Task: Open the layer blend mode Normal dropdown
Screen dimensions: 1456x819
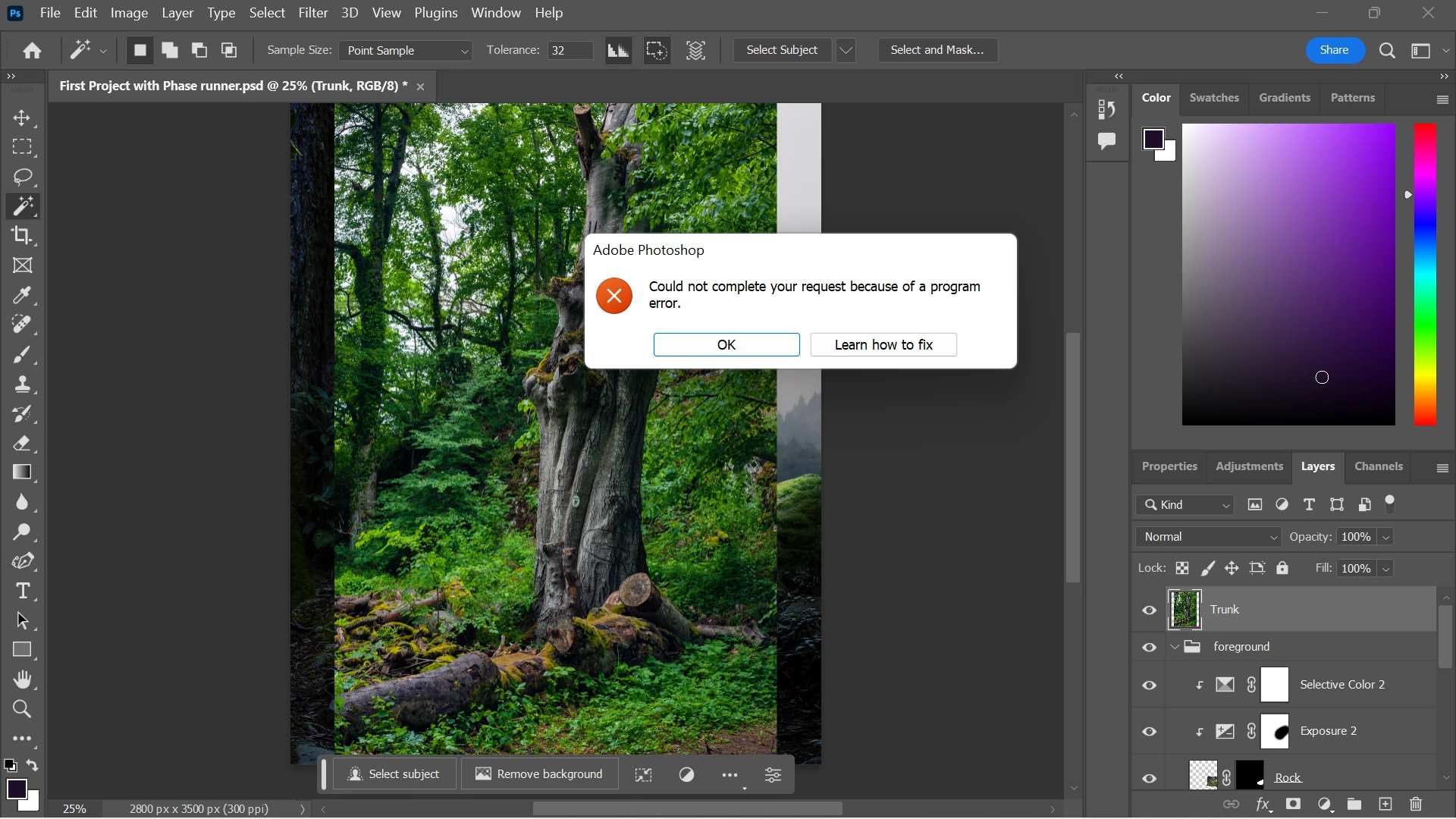Action: 1209,537
